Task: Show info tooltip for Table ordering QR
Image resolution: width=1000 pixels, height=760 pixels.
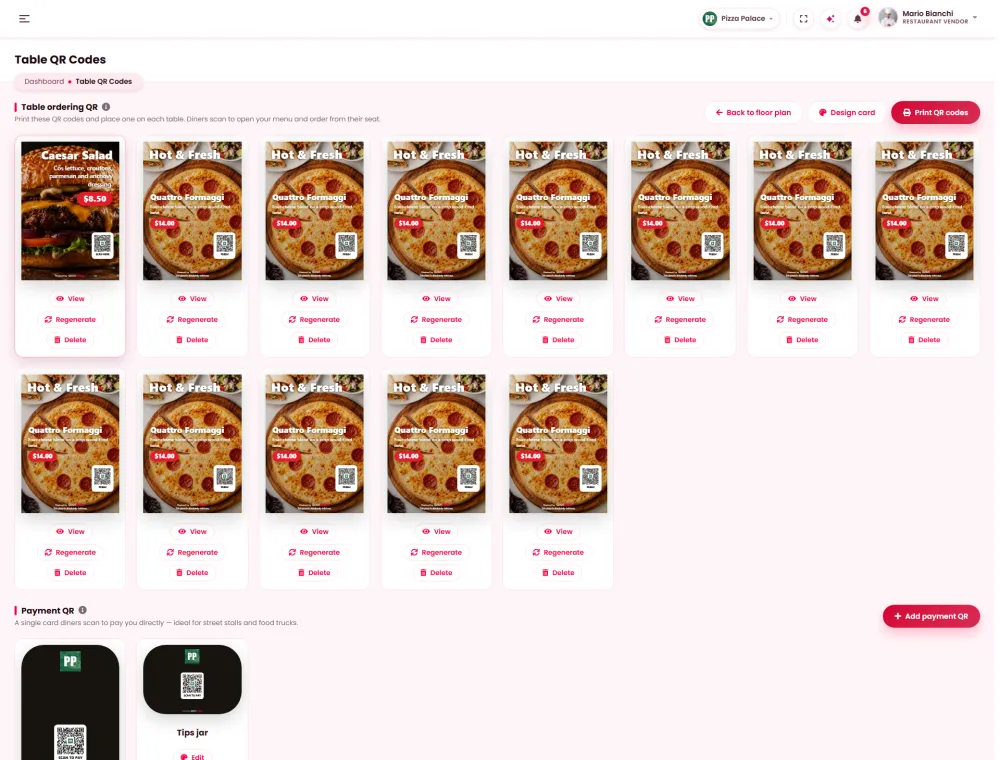Action: 106,107
